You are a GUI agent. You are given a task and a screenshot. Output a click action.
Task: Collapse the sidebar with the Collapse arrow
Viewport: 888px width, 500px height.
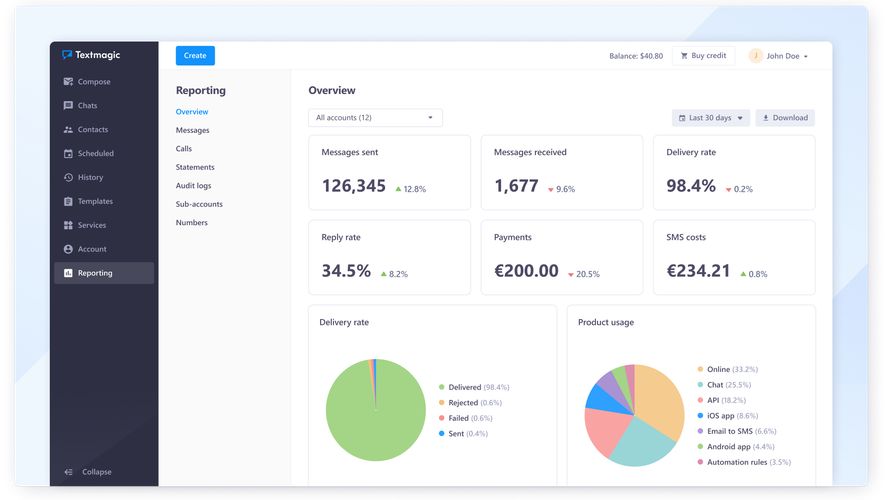pos(69,472)
